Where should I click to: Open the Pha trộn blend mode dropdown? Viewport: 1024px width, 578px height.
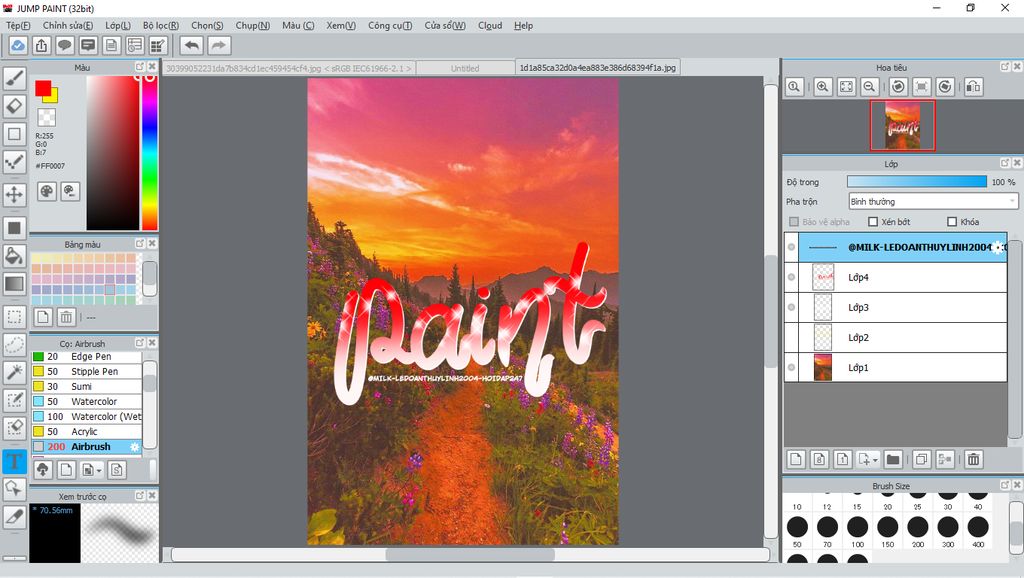[933, 202]
